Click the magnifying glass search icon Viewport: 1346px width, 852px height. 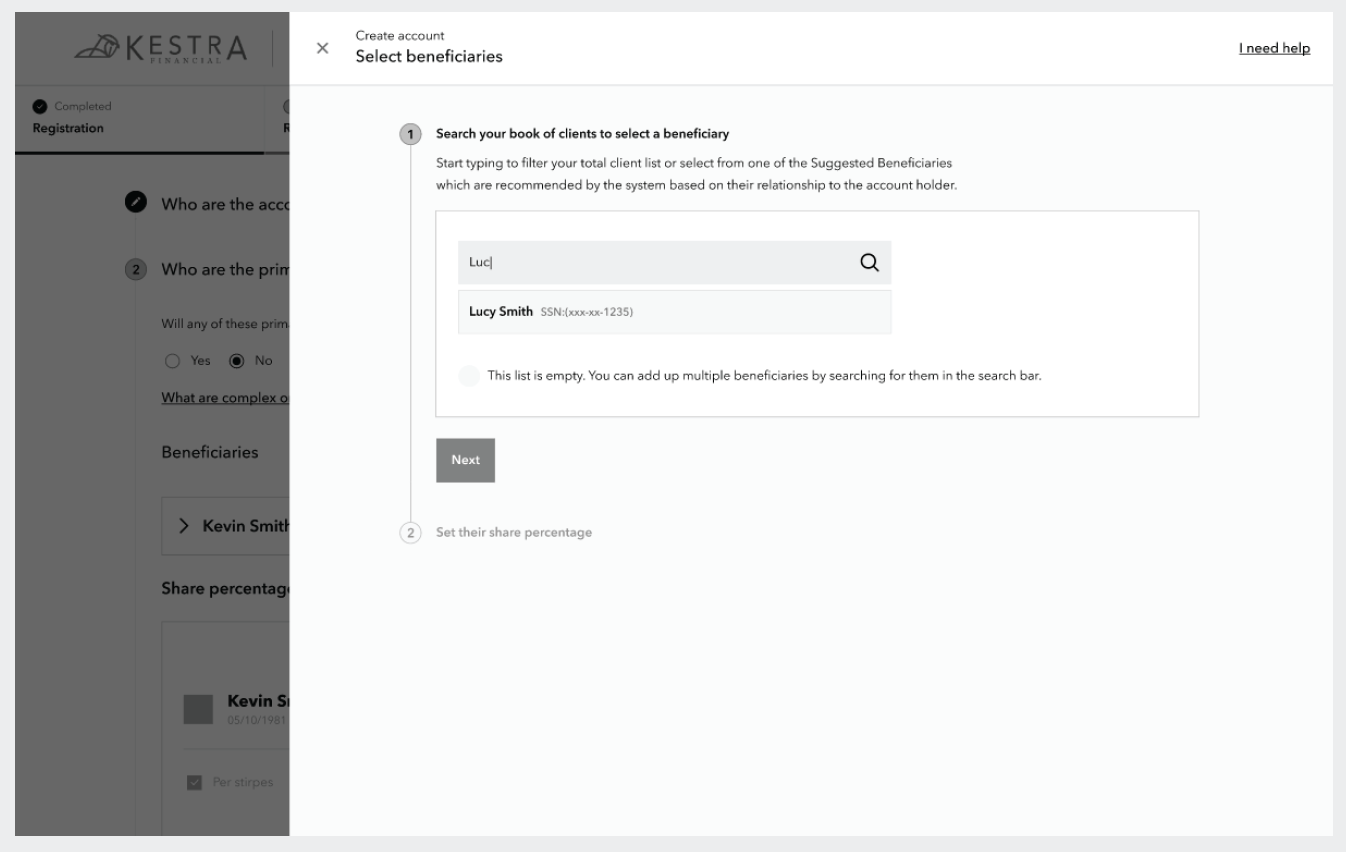pyautogui.click(x=869, y=262)
